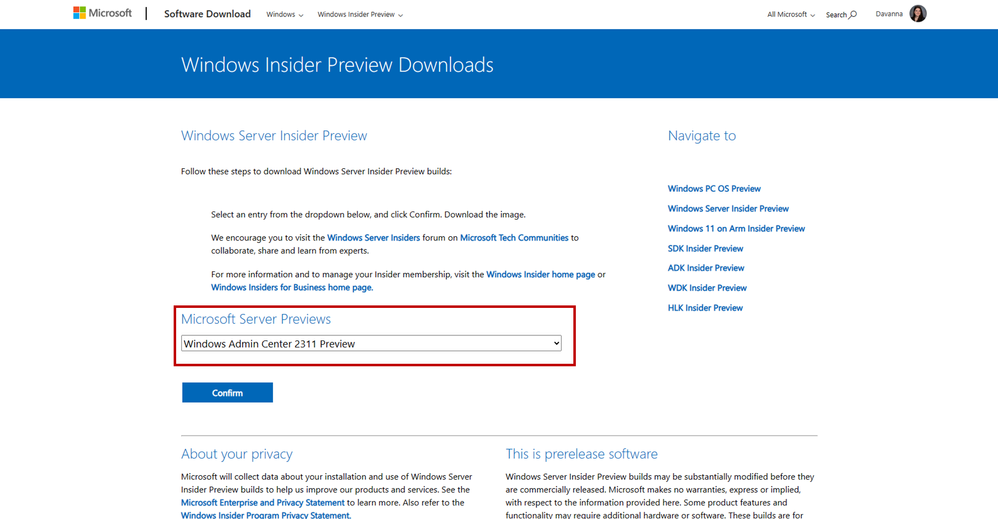
Task: Open the Windows Server Insiders forum link
Action: (374, 238)
